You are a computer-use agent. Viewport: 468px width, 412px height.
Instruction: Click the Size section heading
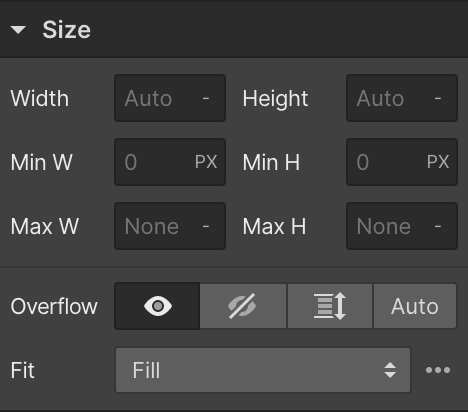click(66, 30)
